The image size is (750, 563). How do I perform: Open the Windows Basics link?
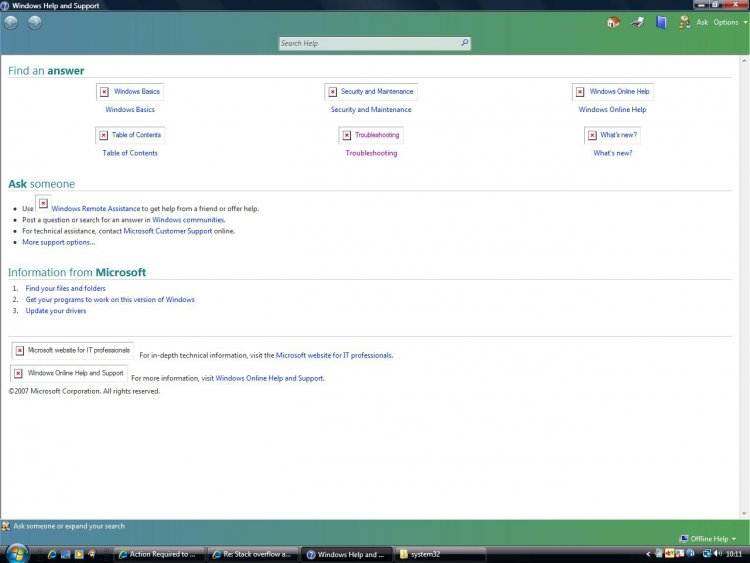tap(130, 110)
